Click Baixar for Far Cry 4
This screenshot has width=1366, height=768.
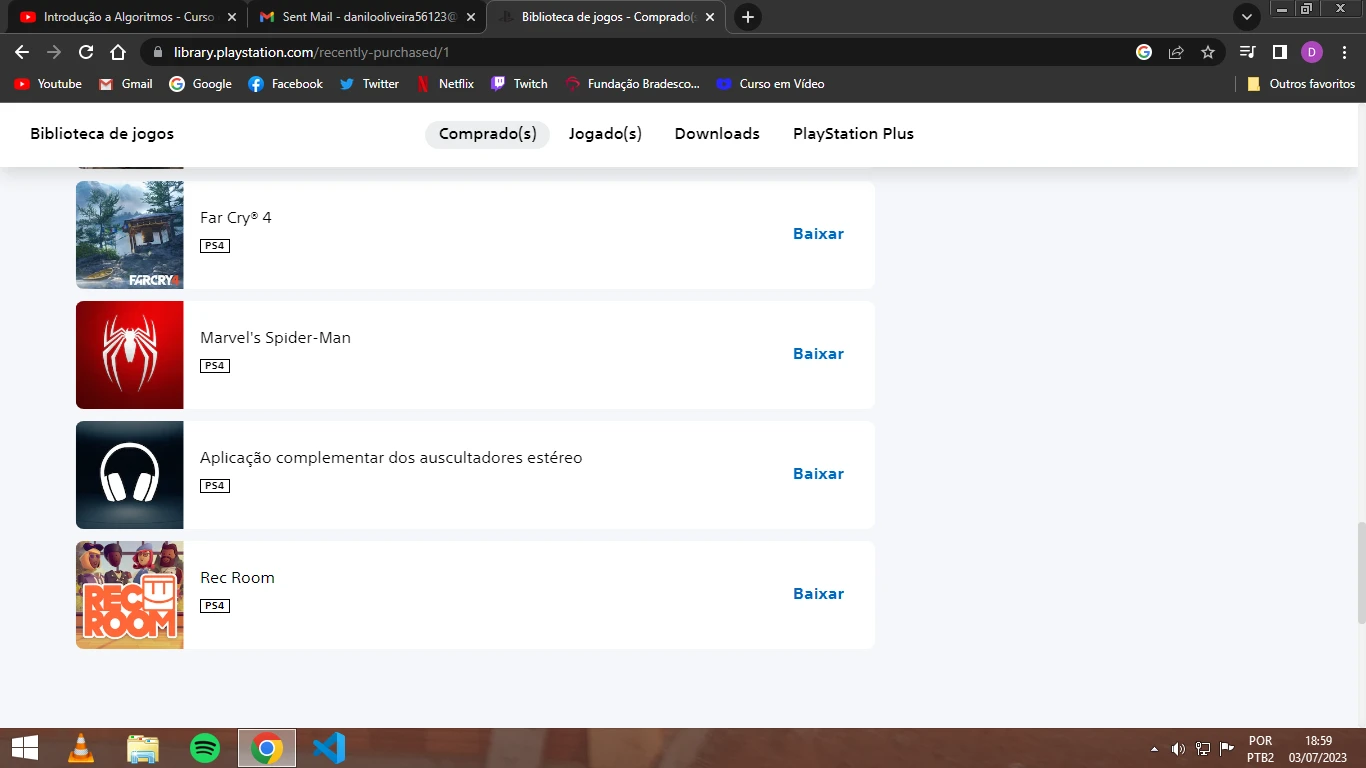click(818, 234)
